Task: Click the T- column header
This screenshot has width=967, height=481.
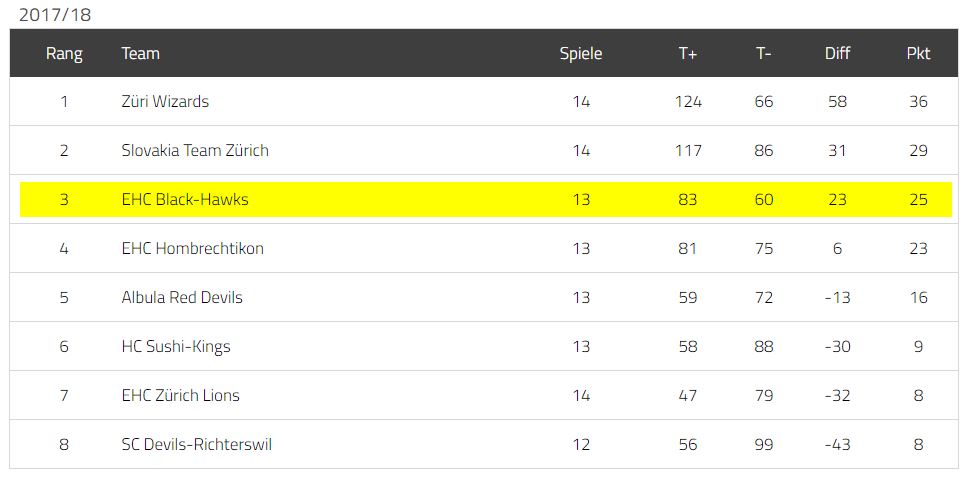Action: coord(763,54)
